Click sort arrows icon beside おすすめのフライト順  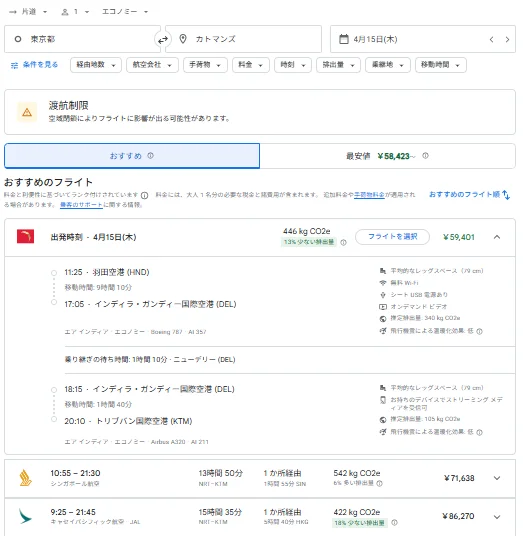506,195
